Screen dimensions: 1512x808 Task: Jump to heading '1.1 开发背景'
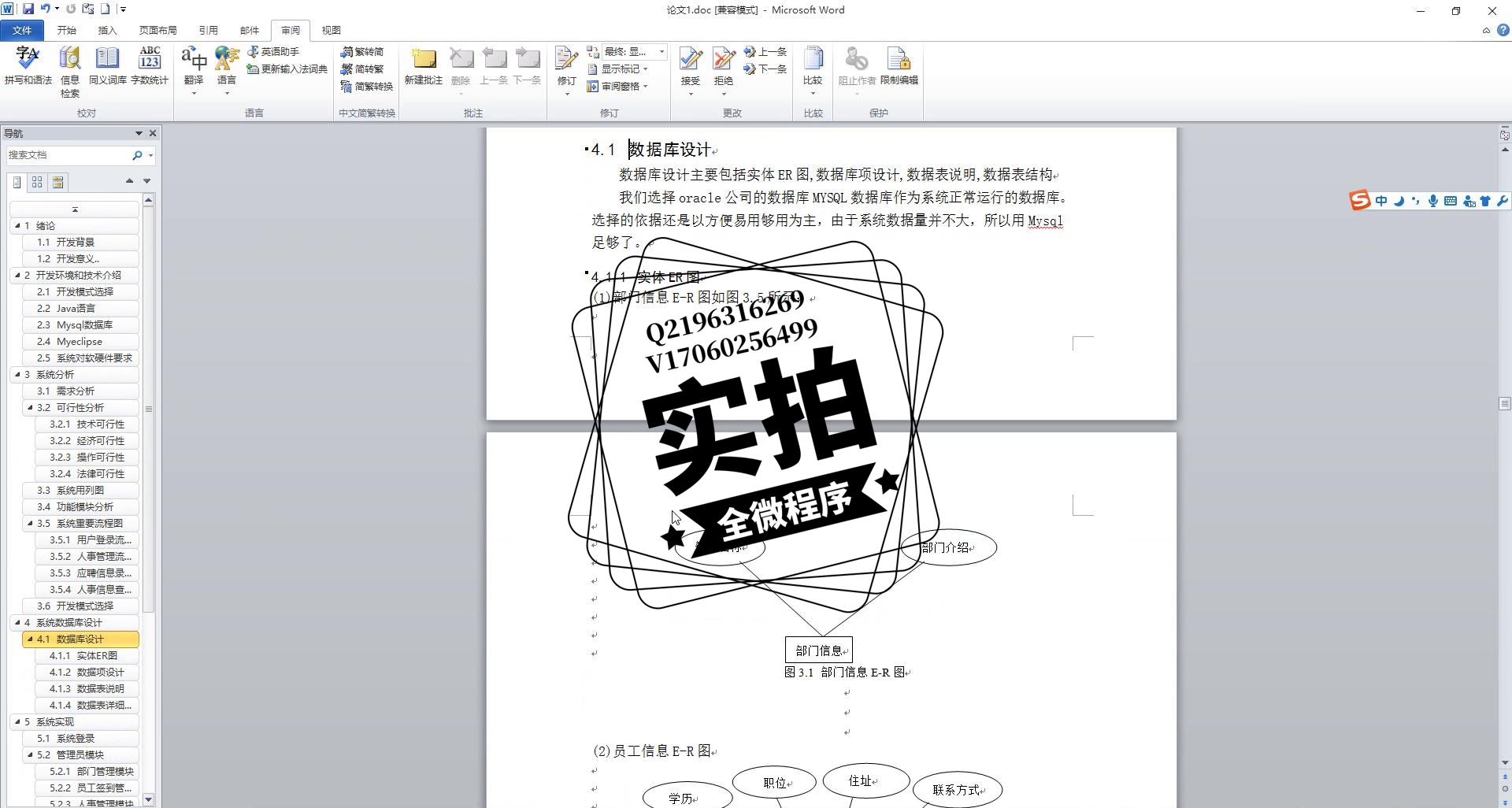pyautogui.click(x=81, y=242)
